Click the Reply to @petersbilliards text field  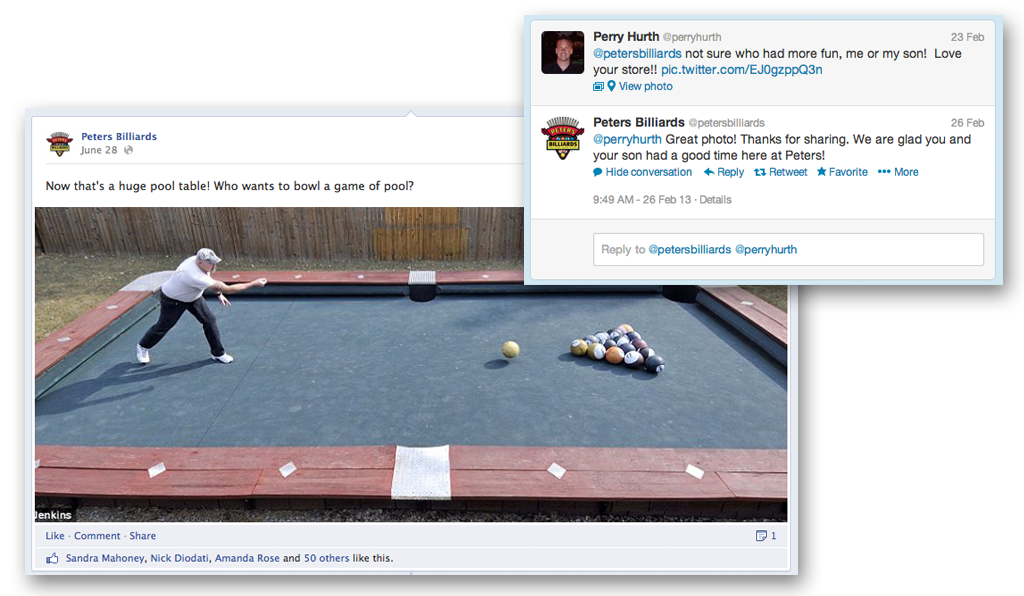tap(788, 249)
